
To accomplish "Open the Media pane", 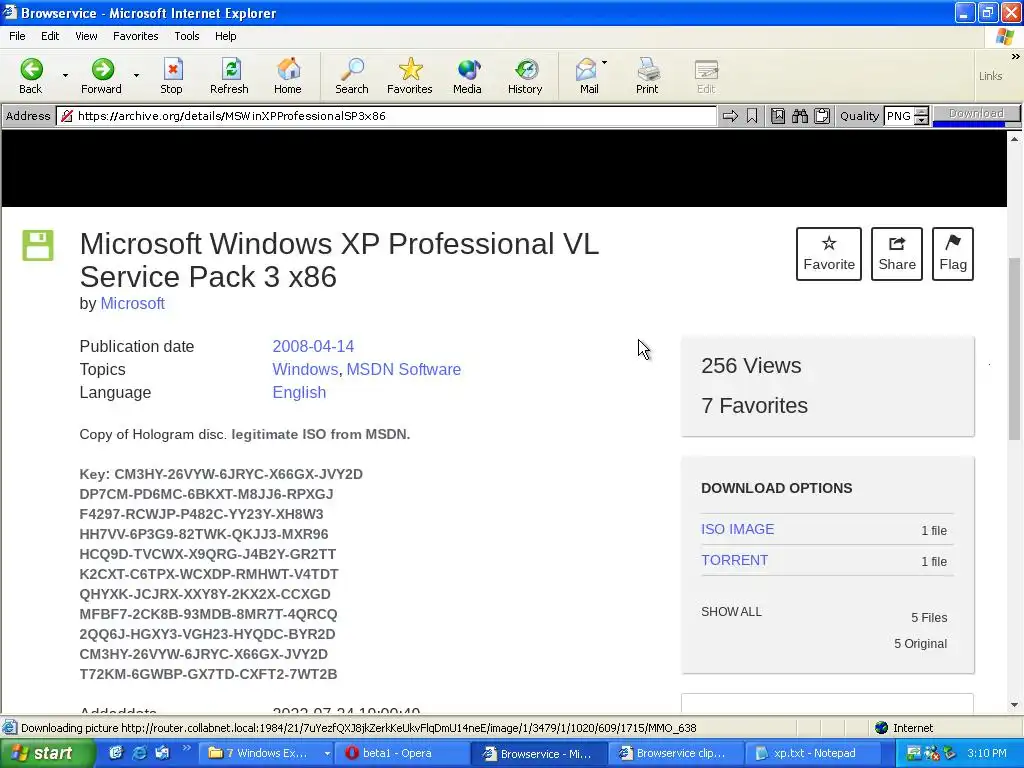I will pyautogui.click(x=468, y=76).
